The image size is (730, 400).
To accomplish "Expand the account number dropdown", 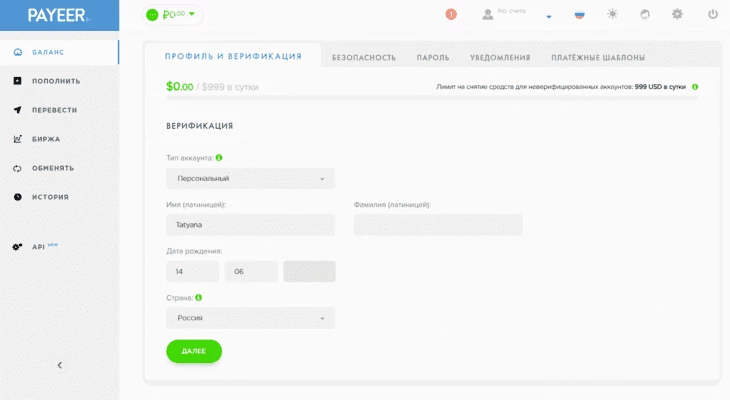I will click(548, 17).
